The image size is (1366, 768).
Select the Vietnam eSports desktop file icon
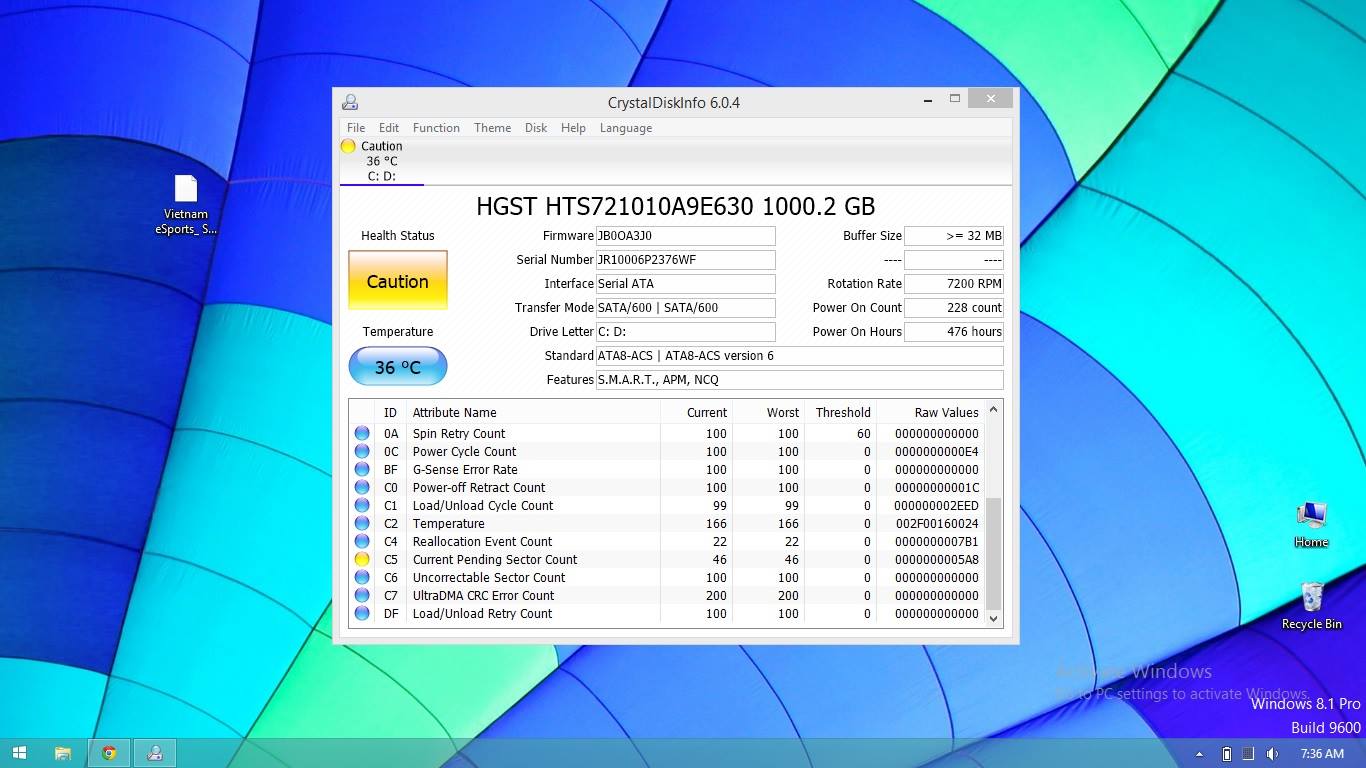coord(186,205)
